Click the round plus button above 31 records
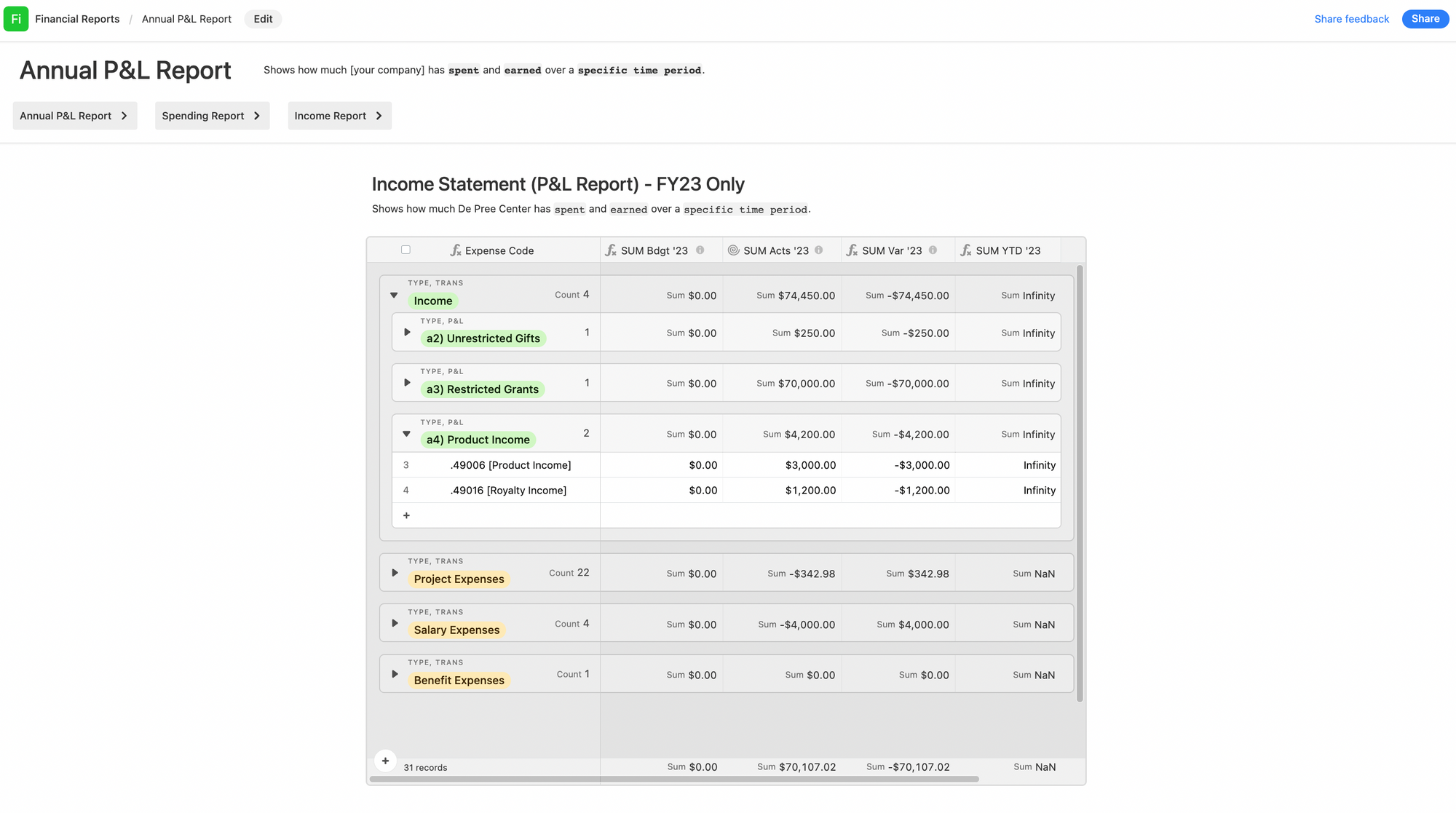This screenshot has width=1456, height=813. pyautogui.click(x=385, y=761)
